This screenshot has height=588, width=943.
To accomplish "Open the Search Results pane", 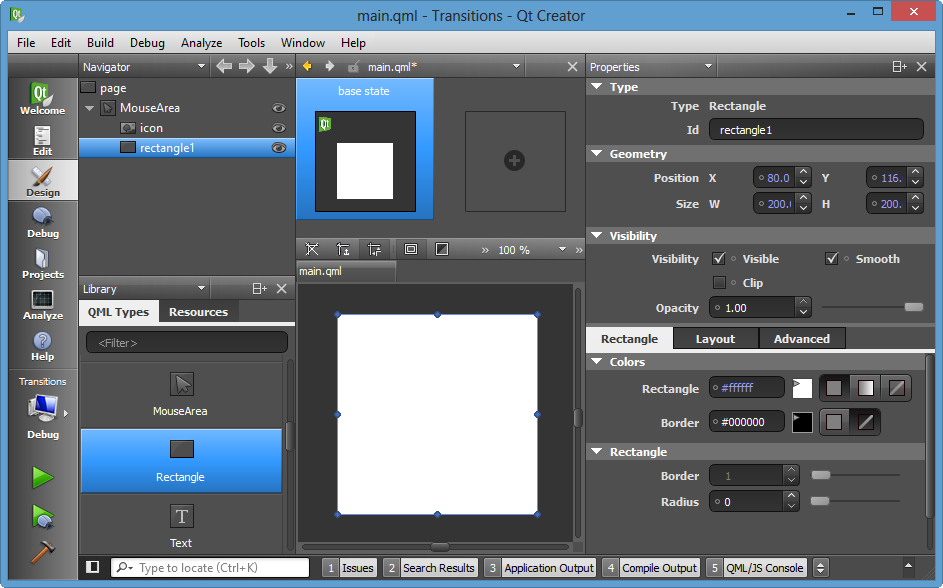I will click(x=431, y=568).
